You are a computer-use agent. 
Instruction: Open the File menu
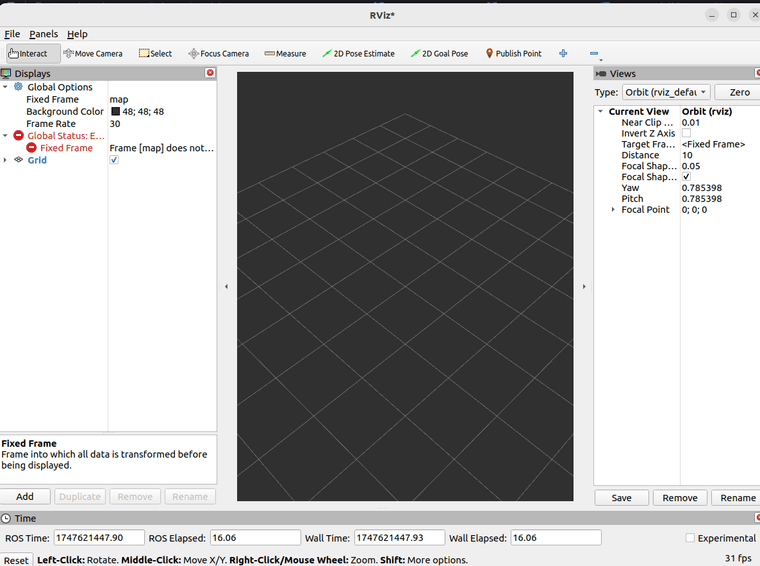pos(12,34)
